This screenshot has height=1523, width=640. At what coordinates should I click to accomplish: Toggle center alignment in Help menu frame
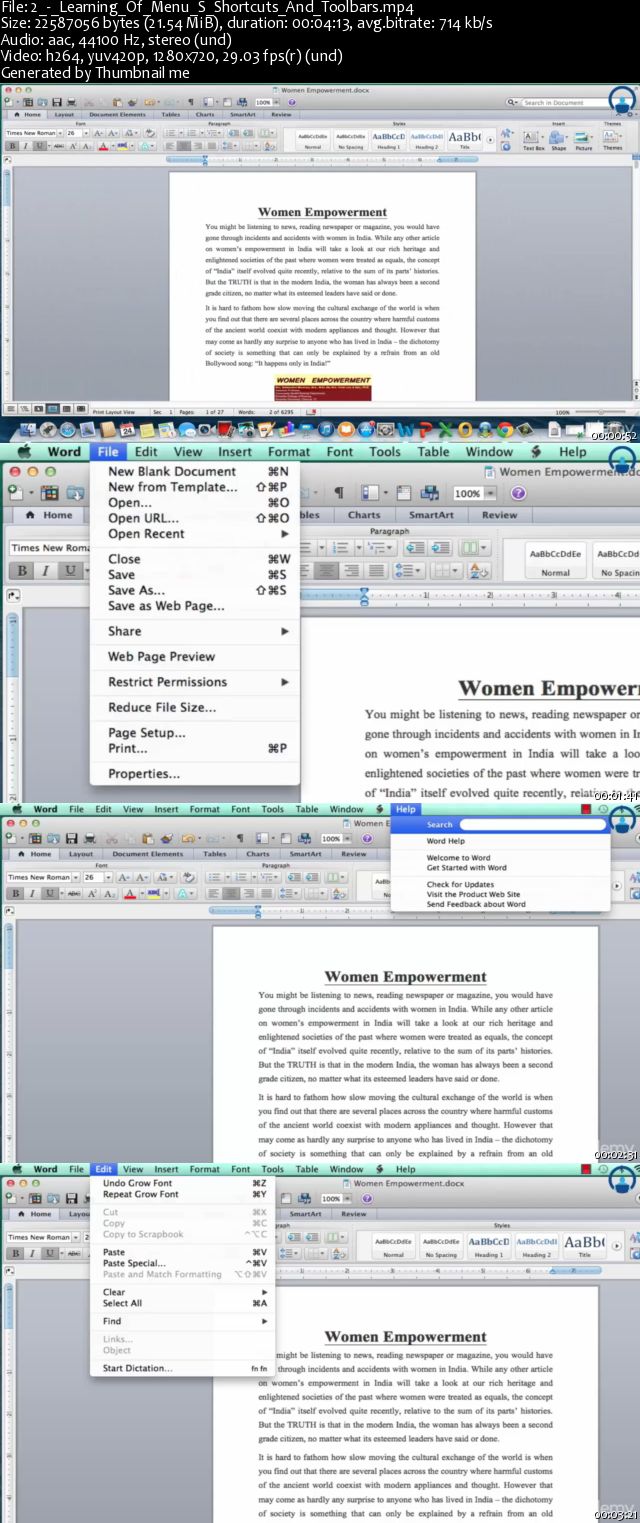231,893
